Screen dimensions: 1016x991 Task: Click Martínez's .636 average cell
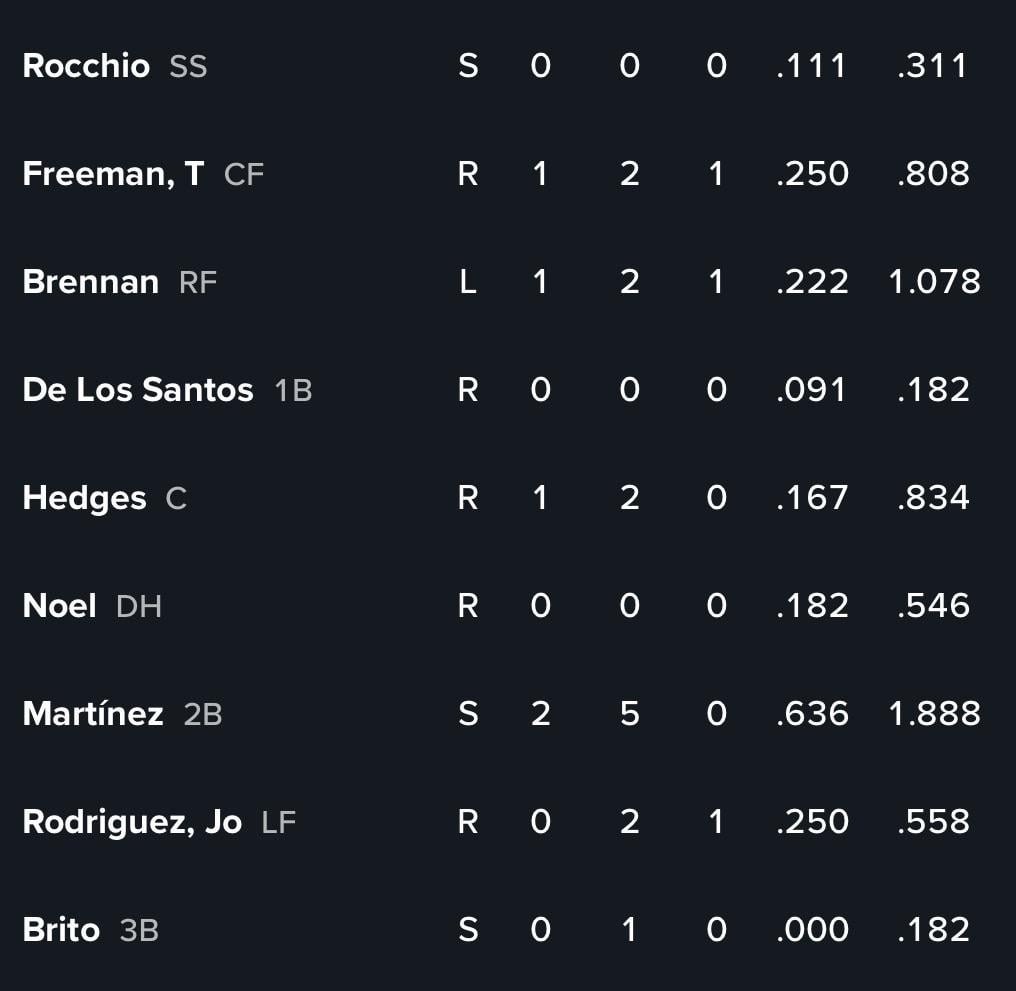pyautogui.click(x=813, y=714)
